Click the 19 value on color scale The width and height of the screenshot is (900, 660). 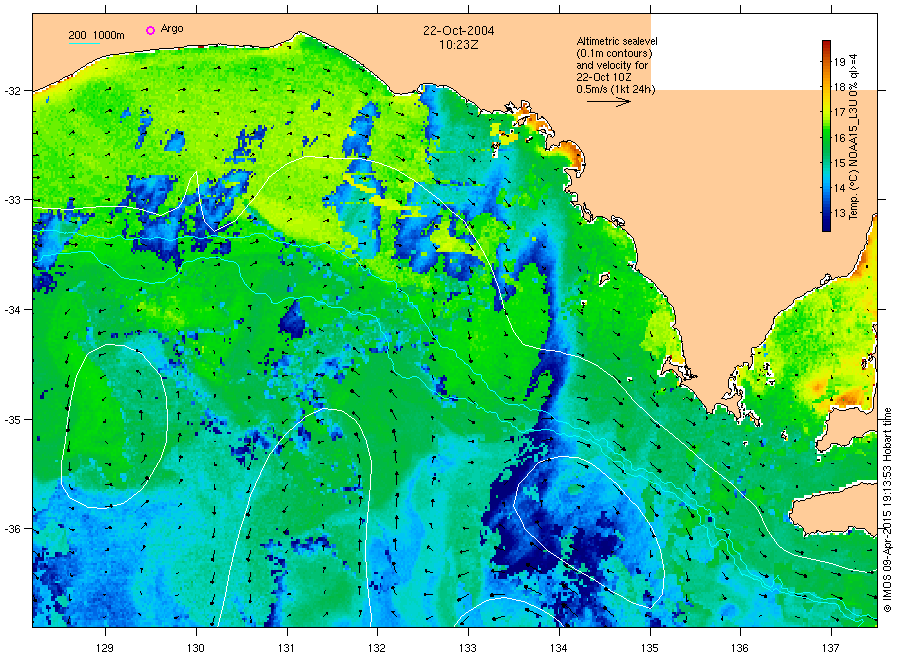839,62
